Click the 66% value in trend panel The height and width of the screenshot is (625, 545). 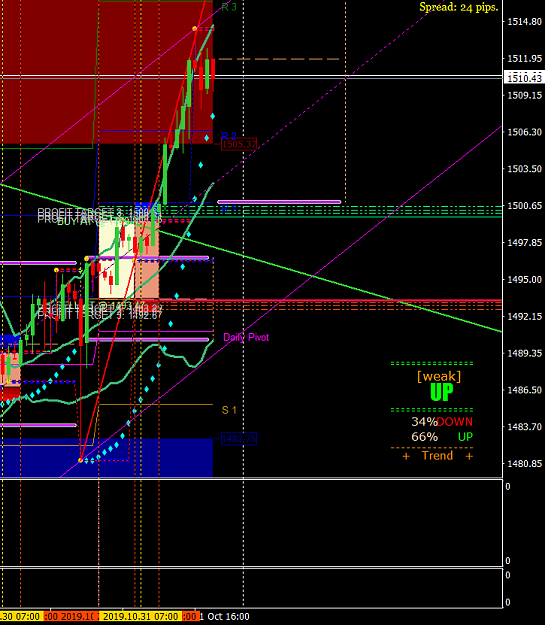point(424,437)
